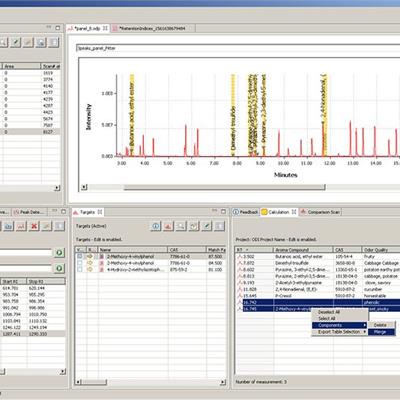Viewport: 400px width, 400px height.
Task: Check the first 2-Methoxy-4-vinylphenol target checkbox
Action: (80, 256)
